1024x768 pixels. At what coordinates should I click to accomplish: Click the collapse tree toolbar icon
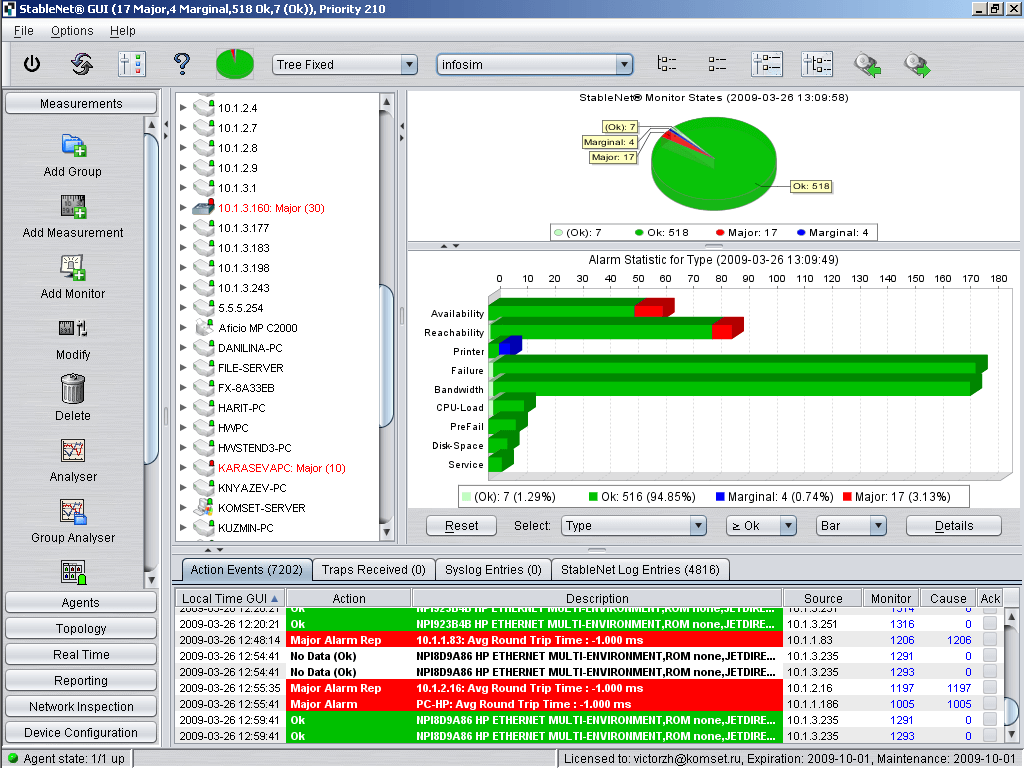pos(717,64)
